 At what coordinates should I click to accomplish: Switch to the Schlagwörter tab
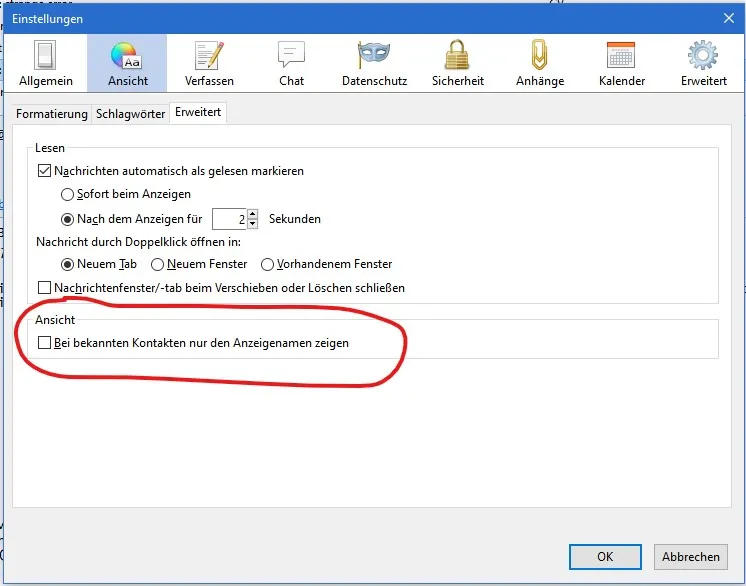click(130, 114)
